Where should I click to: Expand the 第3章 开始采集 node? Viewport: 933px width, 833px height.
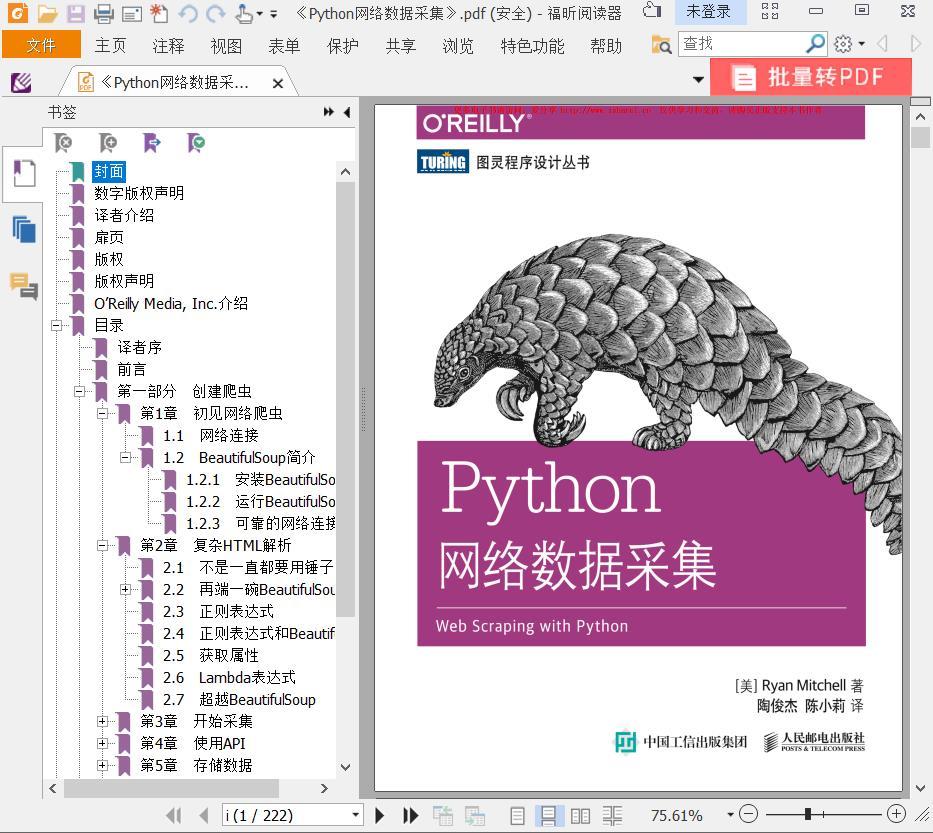pyautogui.click(x=102, y=721)
